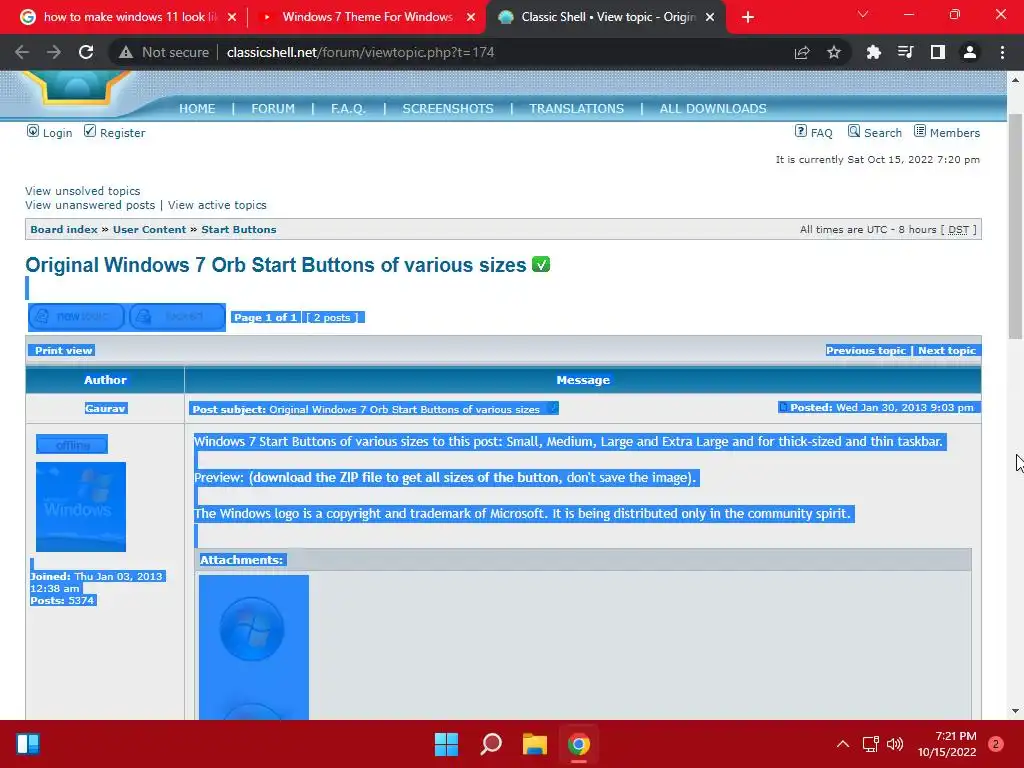This screenshot has height=768, width=1024.
Task: Reload the current page
Action: 86,52
